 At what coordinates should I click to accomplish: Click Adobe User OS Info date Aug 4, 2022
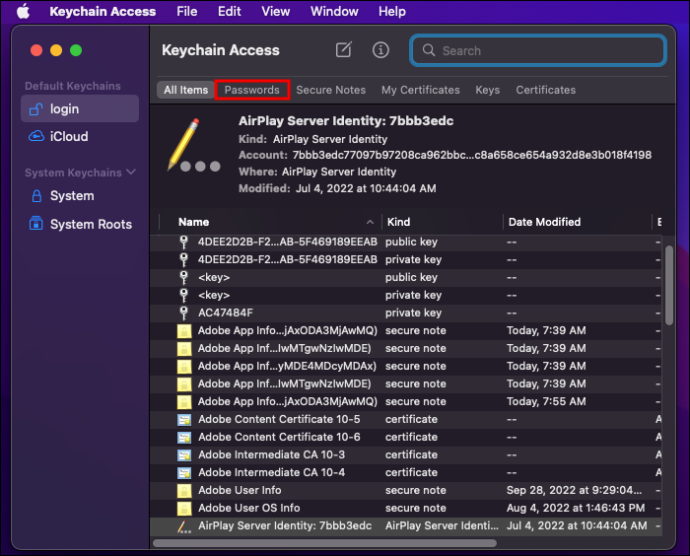pos(576,508)
